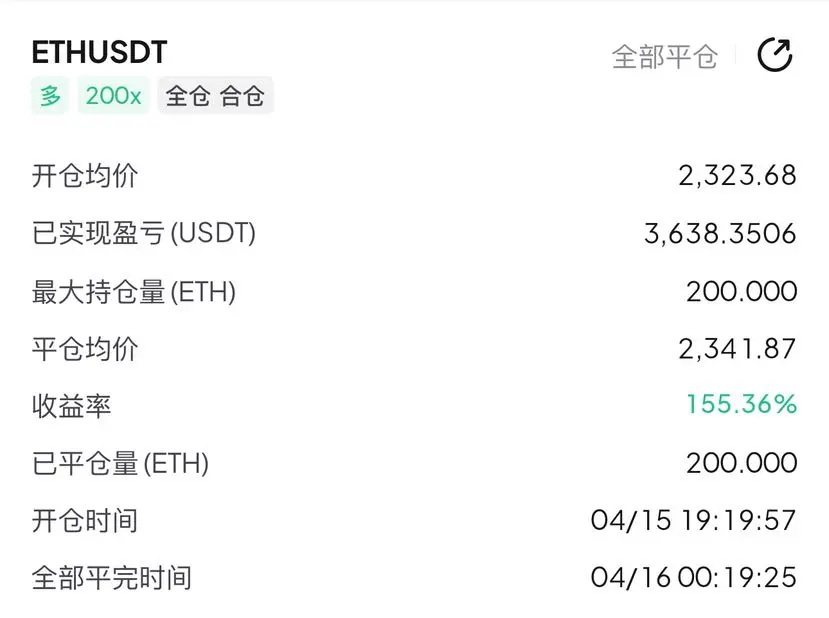This screenshot has width=829, height=618.
Task: Tap the share arrow icon
Action: click(775, 54)
